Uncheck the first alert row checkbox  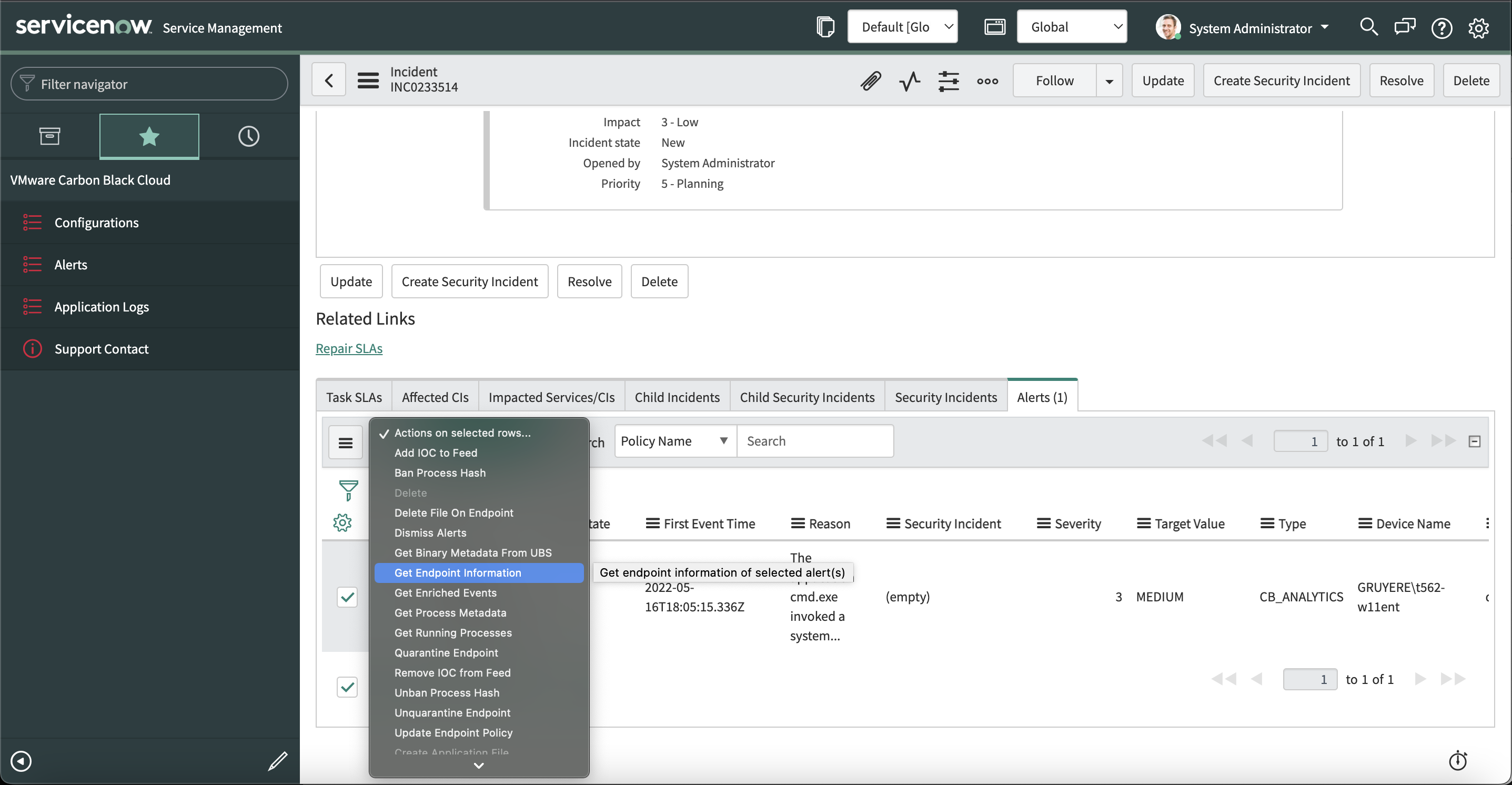click(x=347, y=597)
